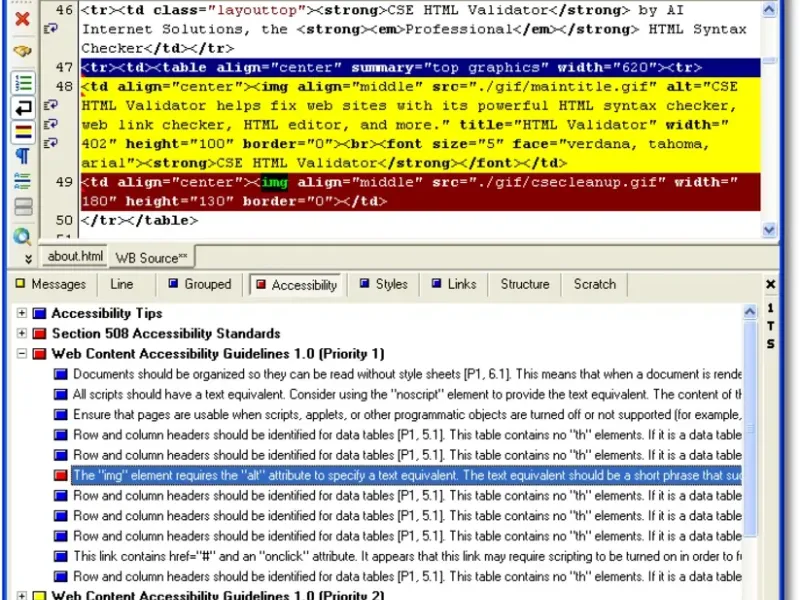Click the formatted text lines icon
The height and width of the screenshot is (600, 800).
[23, 180]
